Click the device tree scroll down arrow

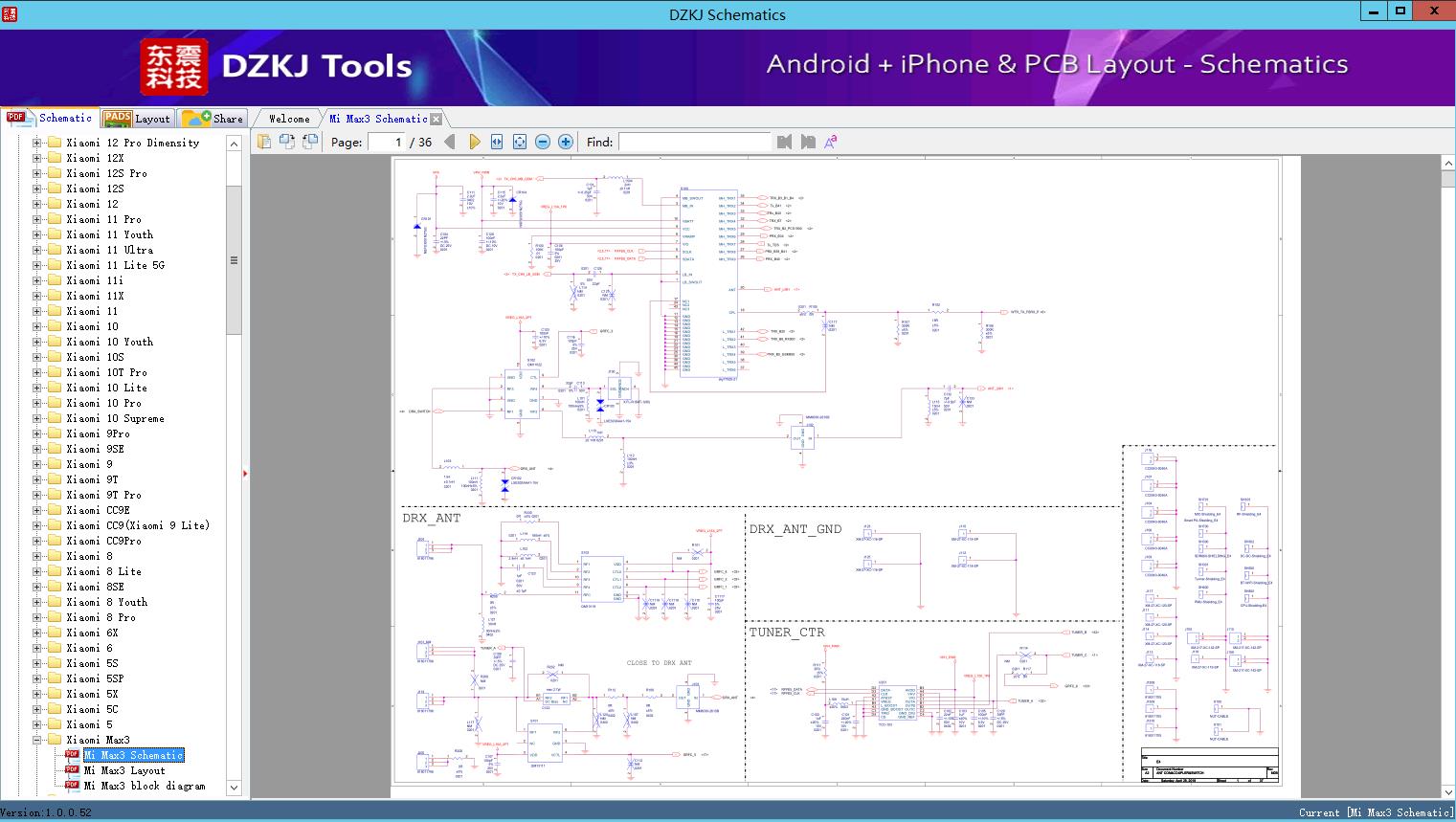pos(234,788)
